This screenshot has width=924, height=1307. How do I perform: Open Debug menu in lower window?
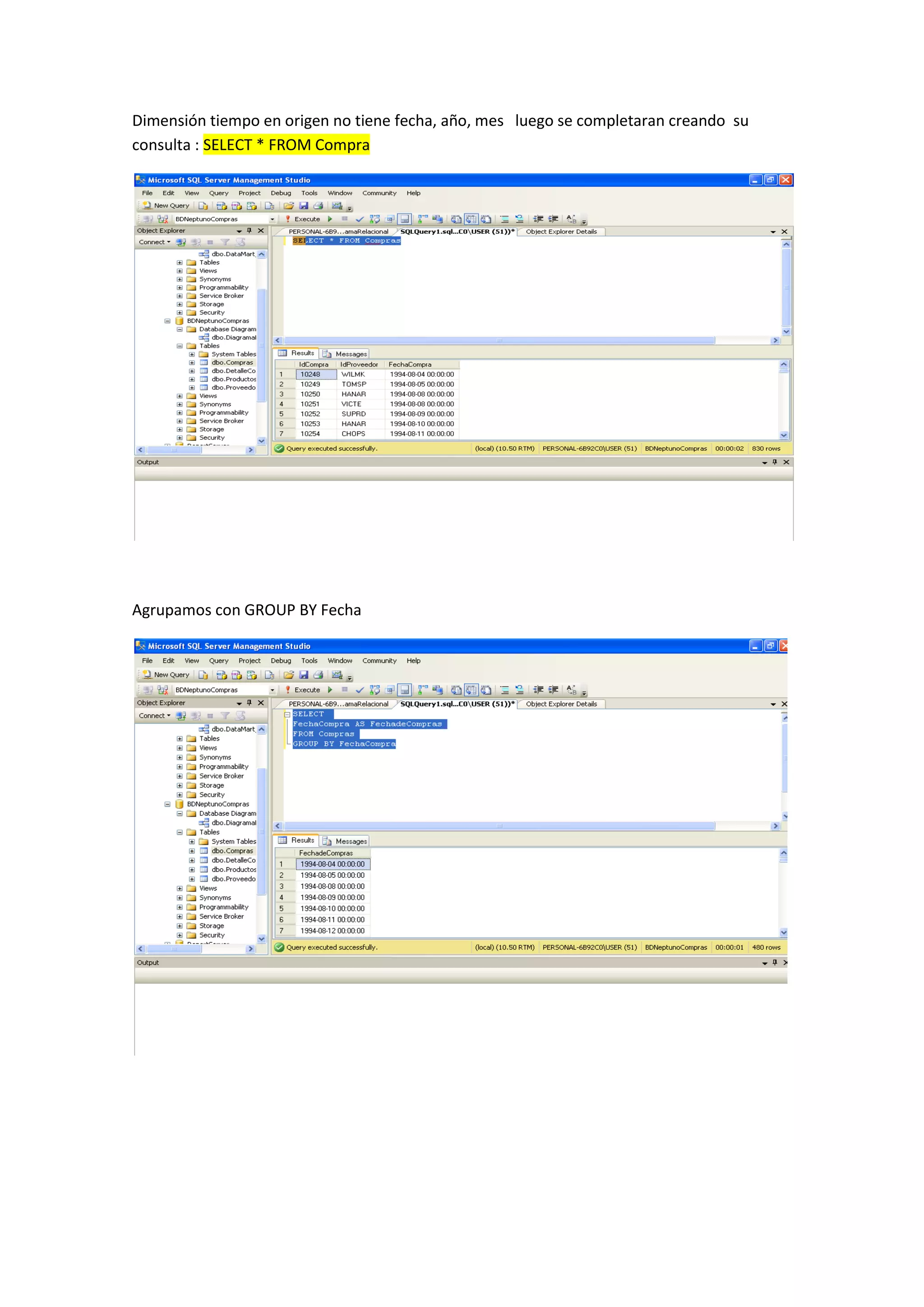[x=281, y=661]
